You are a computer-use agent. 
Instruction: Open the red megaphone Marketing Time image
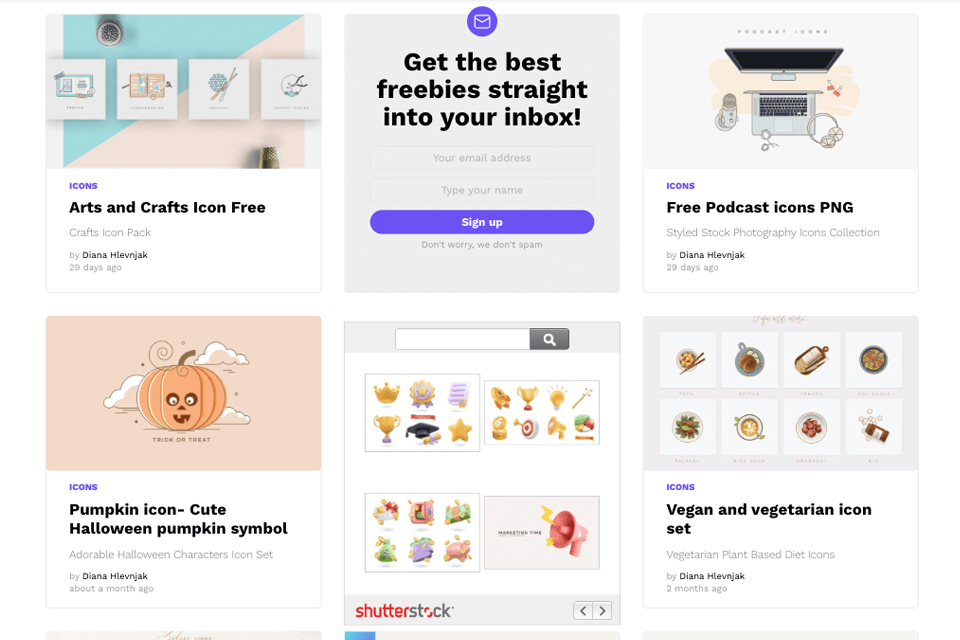[x=542, y=533]
